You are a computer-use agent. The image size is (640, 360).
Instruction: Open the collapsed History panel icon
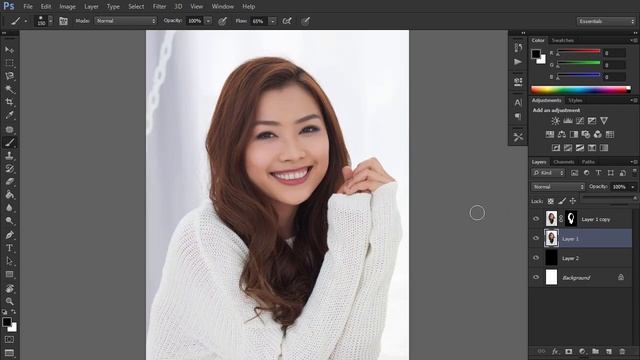pyautogui.click(x=518, y=48)
